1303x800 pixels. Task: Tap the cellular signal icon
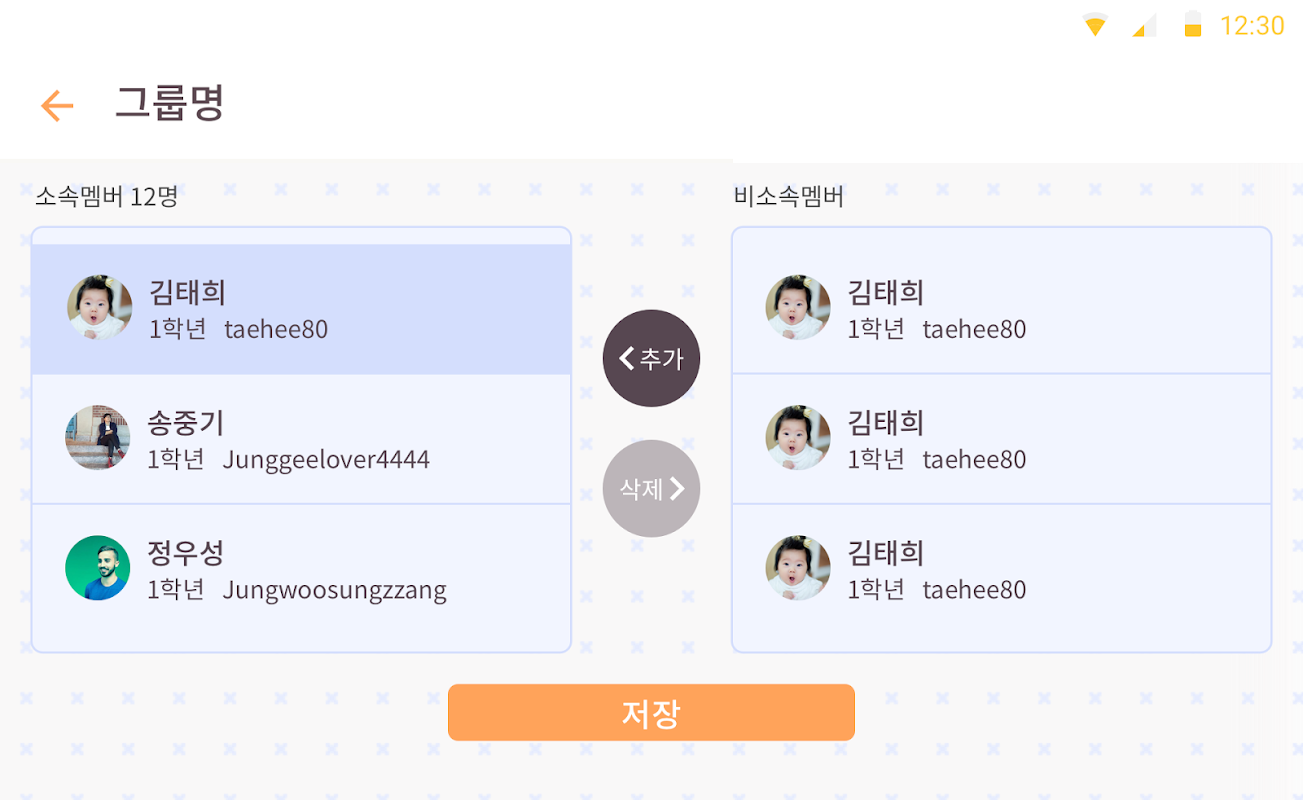(x=1144, y=25)
